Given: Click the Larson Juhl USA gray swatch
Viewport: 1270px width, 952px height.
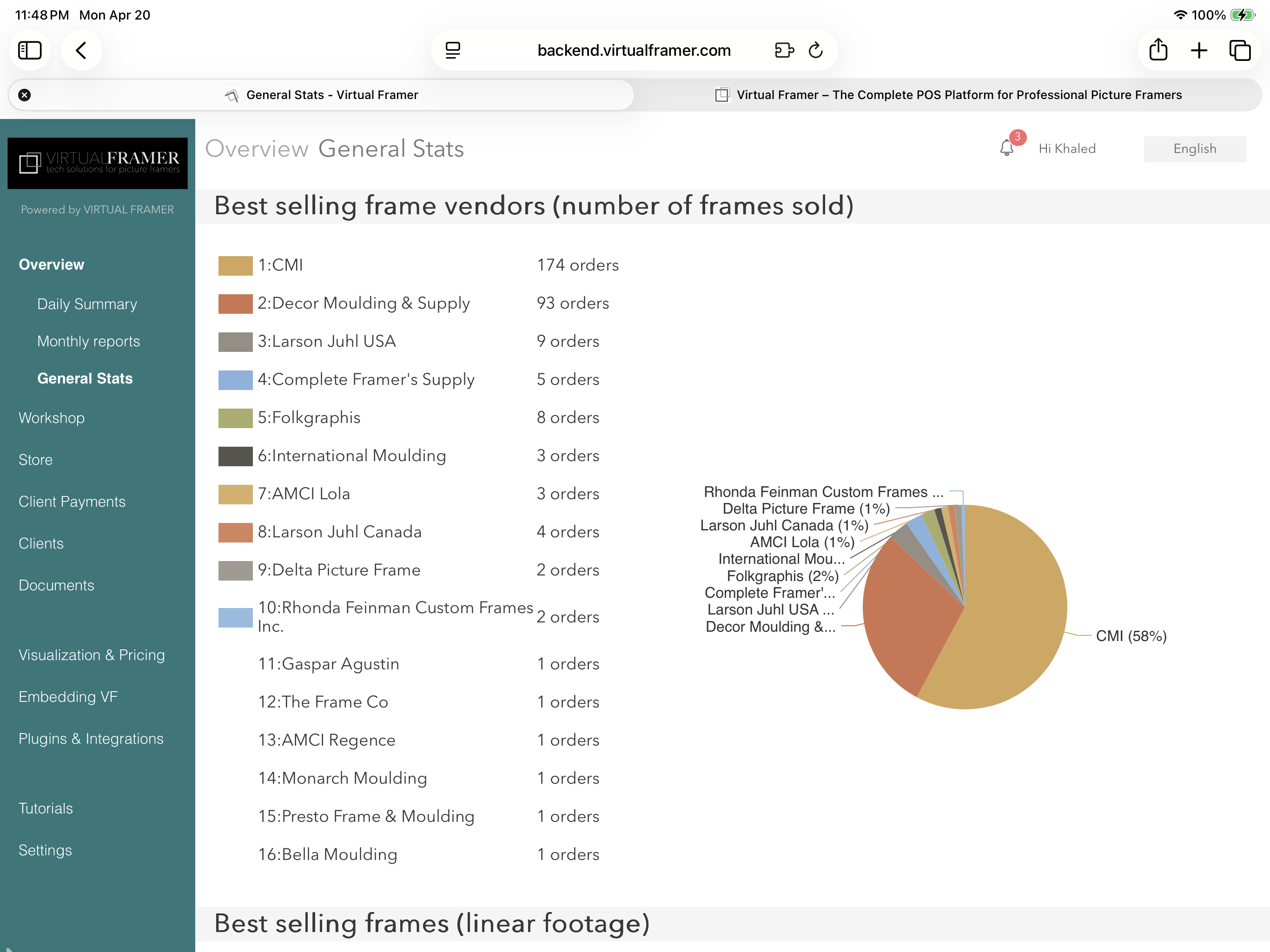Looking at the screenshot, I should coord(235,342).
